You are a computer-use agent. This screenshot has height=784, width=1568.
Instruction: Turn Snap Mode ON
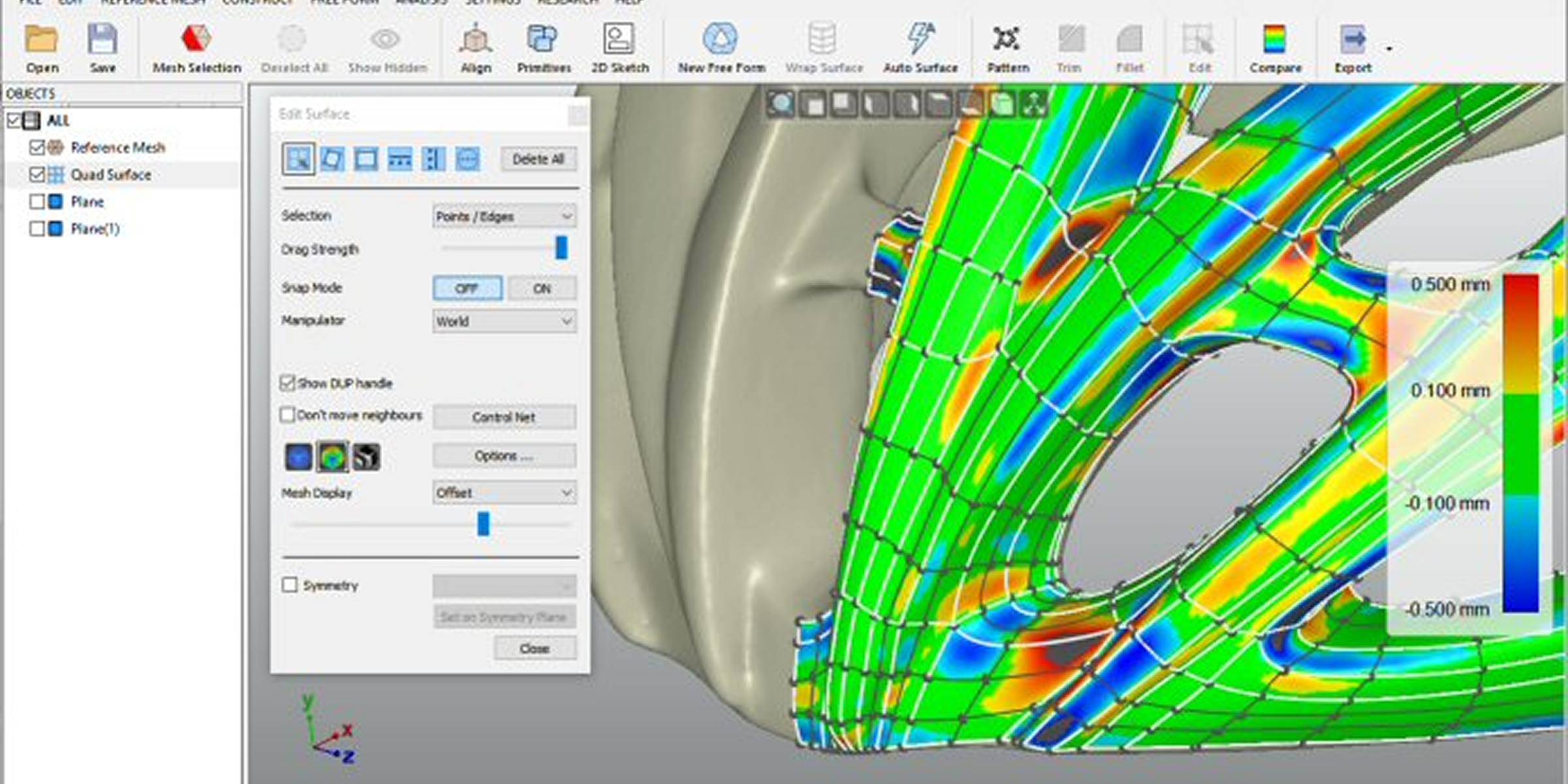pos(542,288)
